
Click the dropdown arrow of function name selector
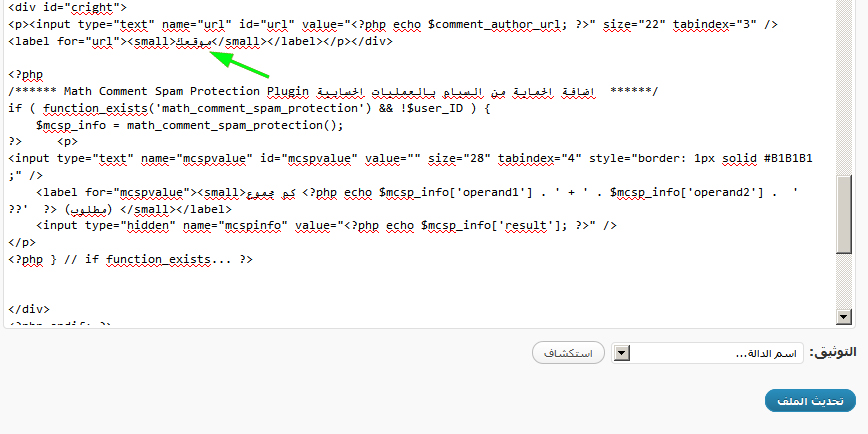622,353
